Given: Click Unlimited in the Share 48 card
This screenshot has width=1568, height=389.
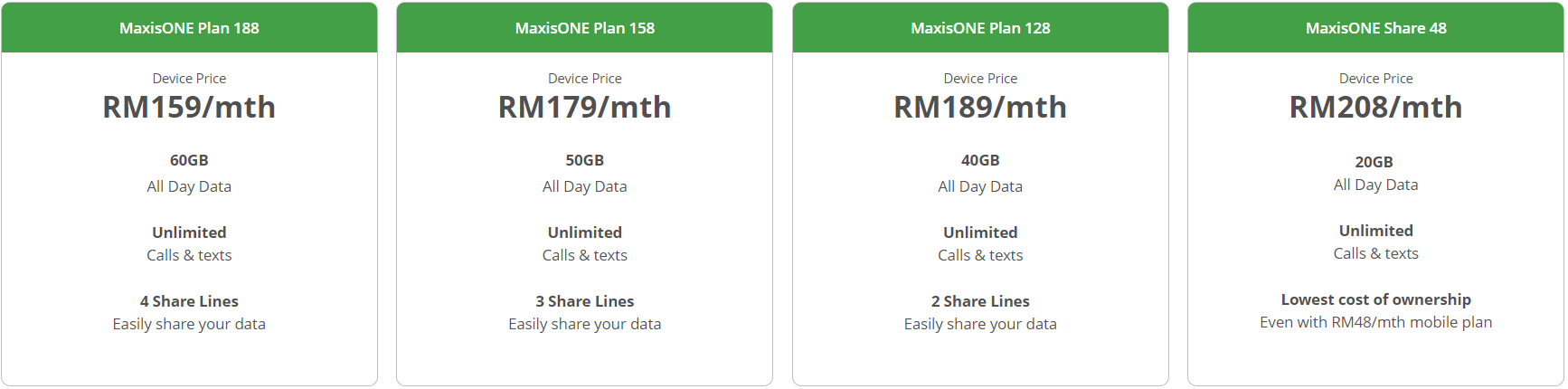Looking at the screenshot, I should [1375, 231].
